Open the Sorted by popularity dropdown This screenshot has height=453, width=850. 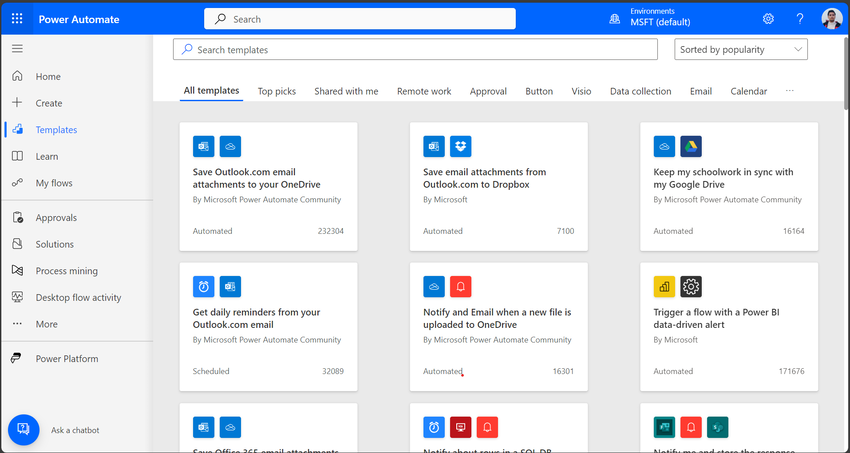point(740,49)
